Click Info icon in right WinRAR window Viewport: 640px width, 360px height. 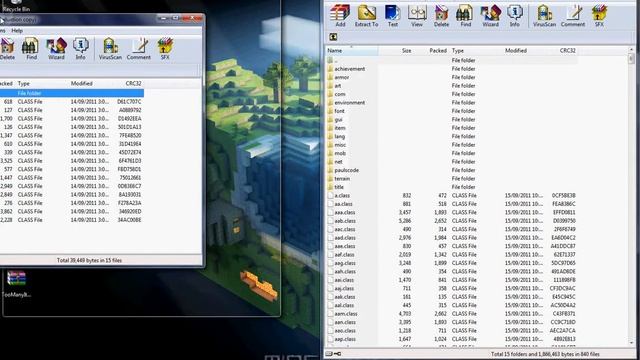coord(515,16)
